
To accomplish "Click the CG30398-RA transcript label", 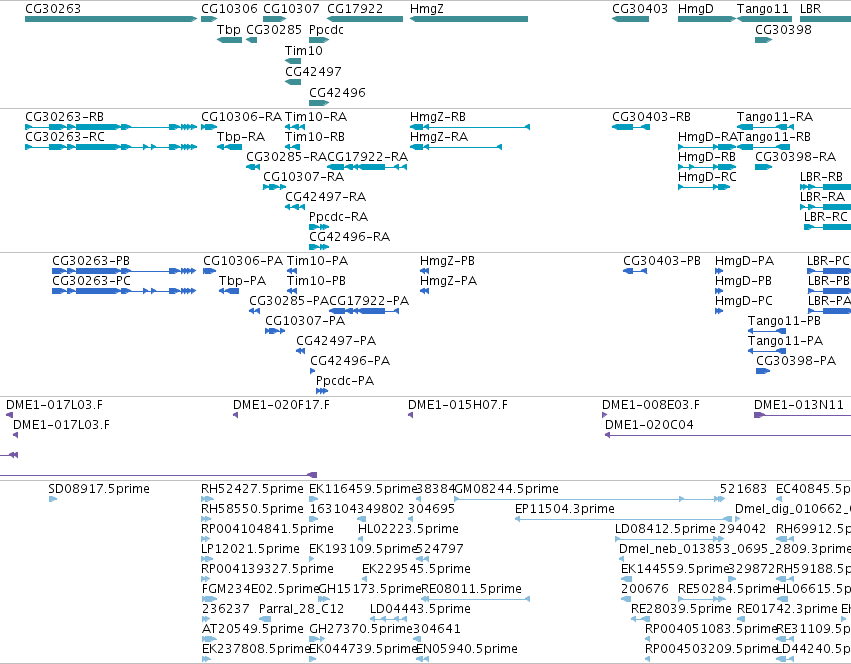I will pyautogui.click(x=796, y=157).
